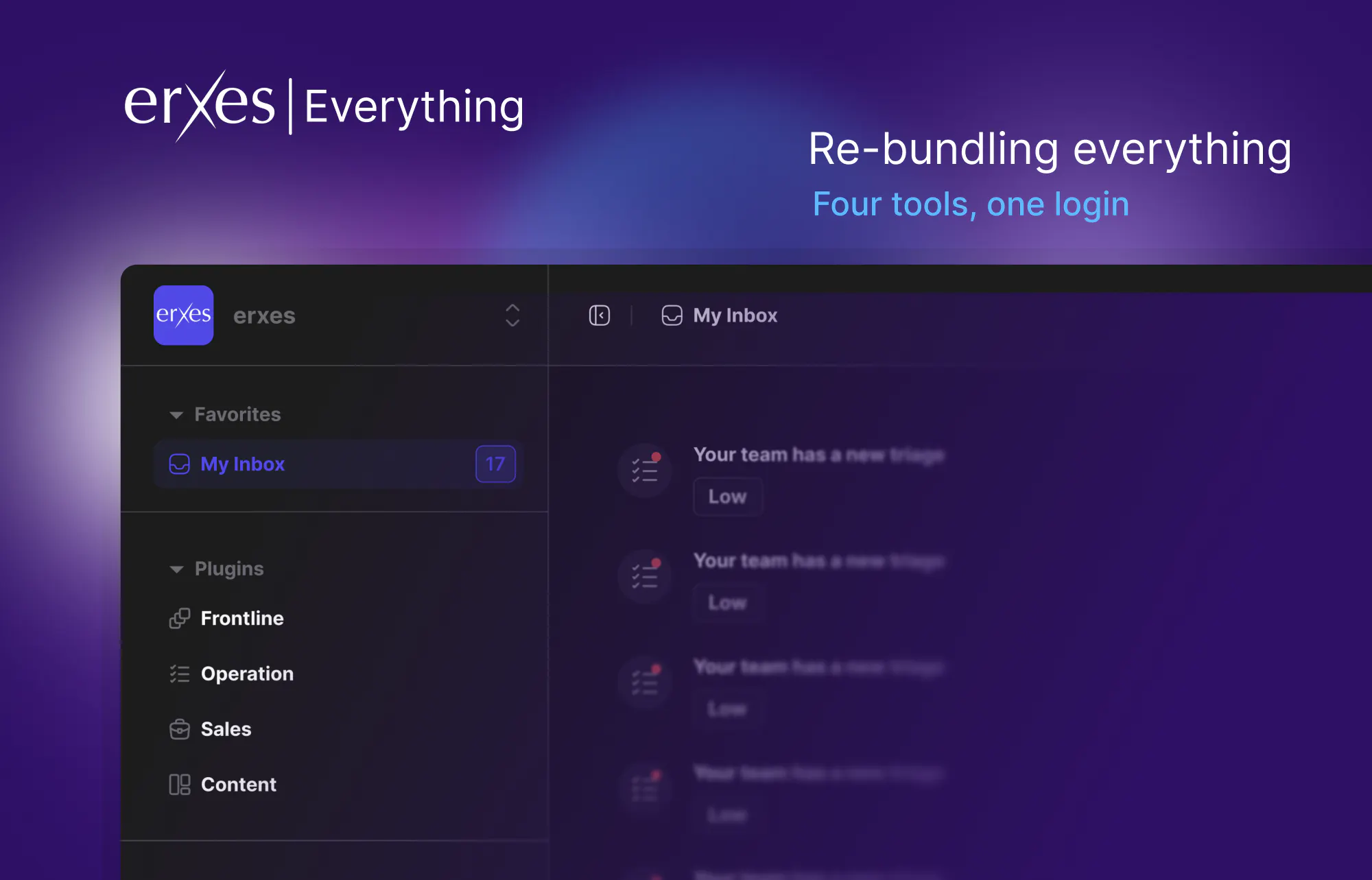Select the My Inbox header title
The height and width of the screenshot is (880, 1372).
pyautogui.click(x=735, y=316)
